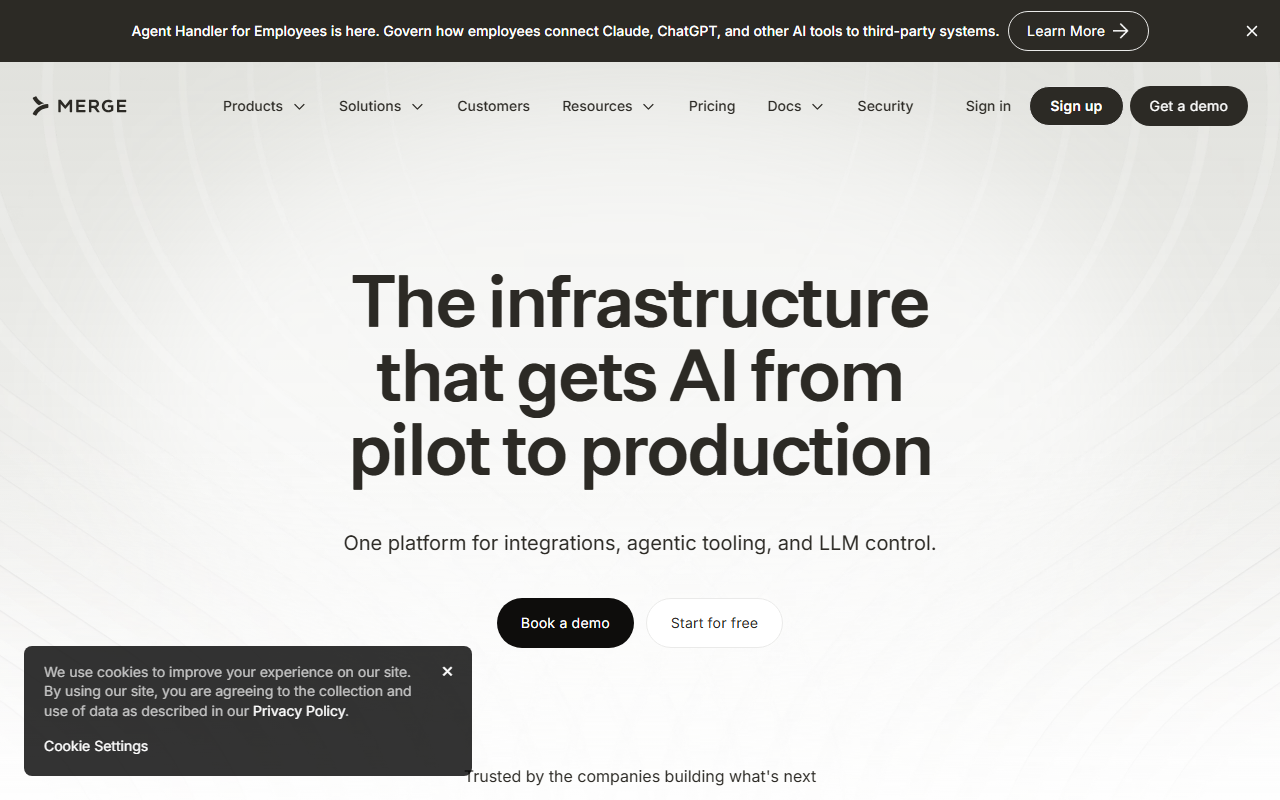Expand the Products menu
The height and width of the screenshot is (800, 1280).
click(x=264, y=106)
